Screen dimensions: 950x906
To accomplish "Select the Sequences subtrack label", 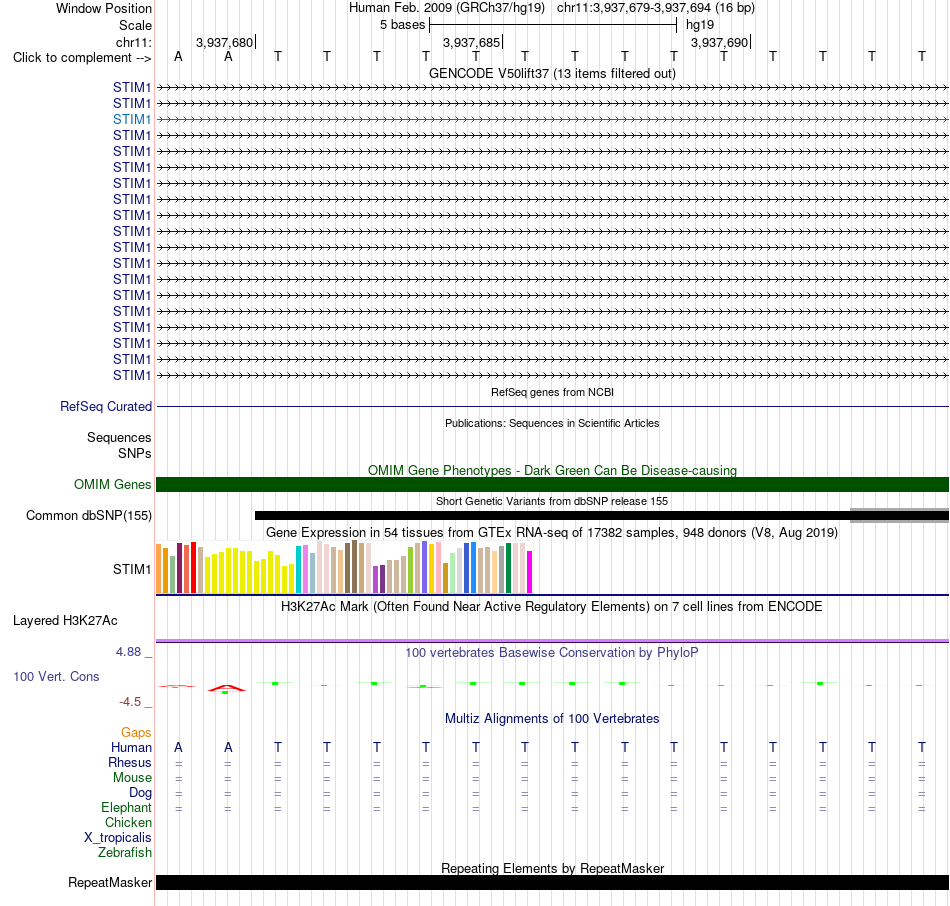I will [119, 438].
